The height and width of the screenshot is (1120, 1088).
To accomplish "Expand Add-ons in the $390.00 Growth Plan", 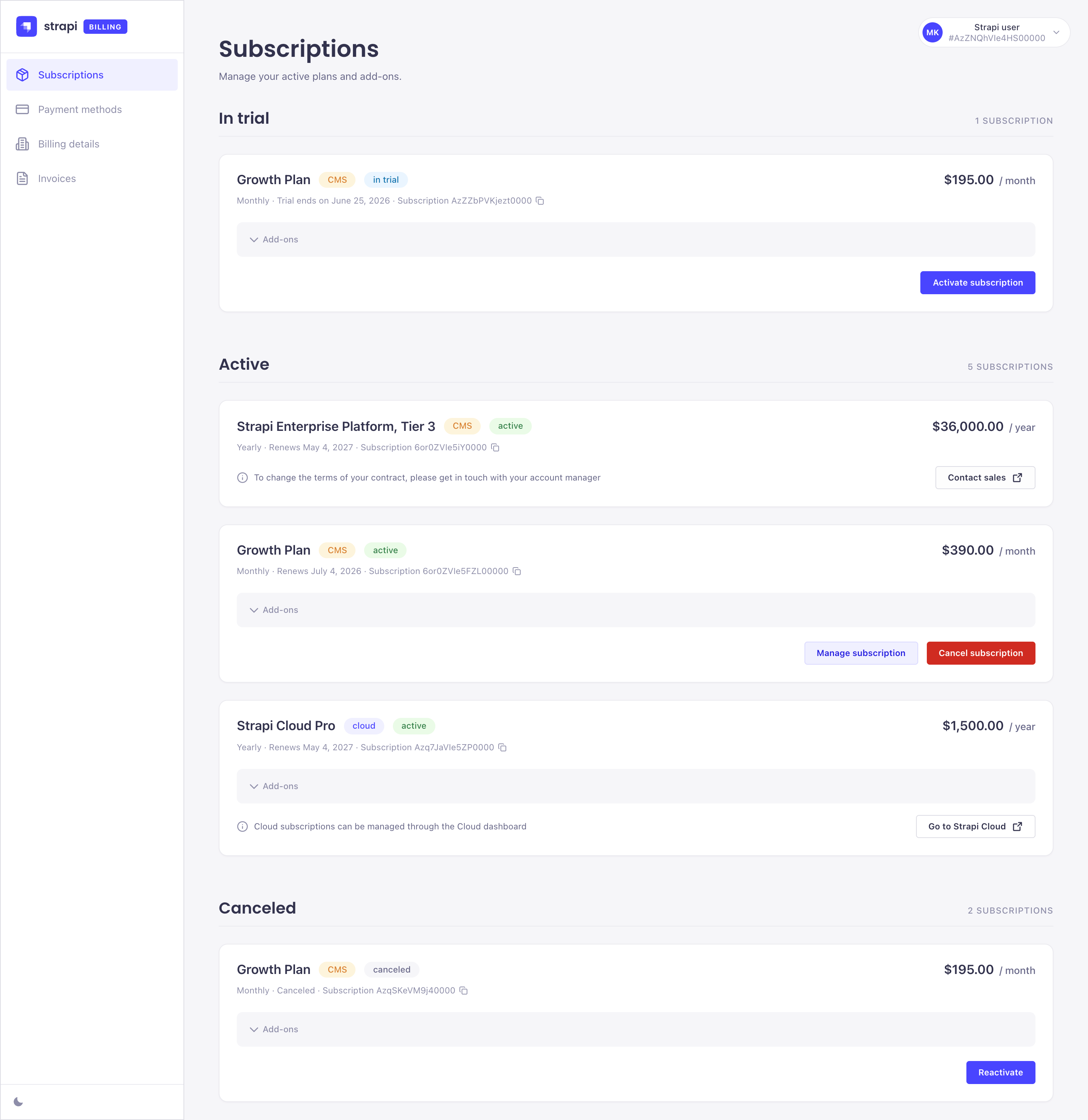I will tap(636, 610).
